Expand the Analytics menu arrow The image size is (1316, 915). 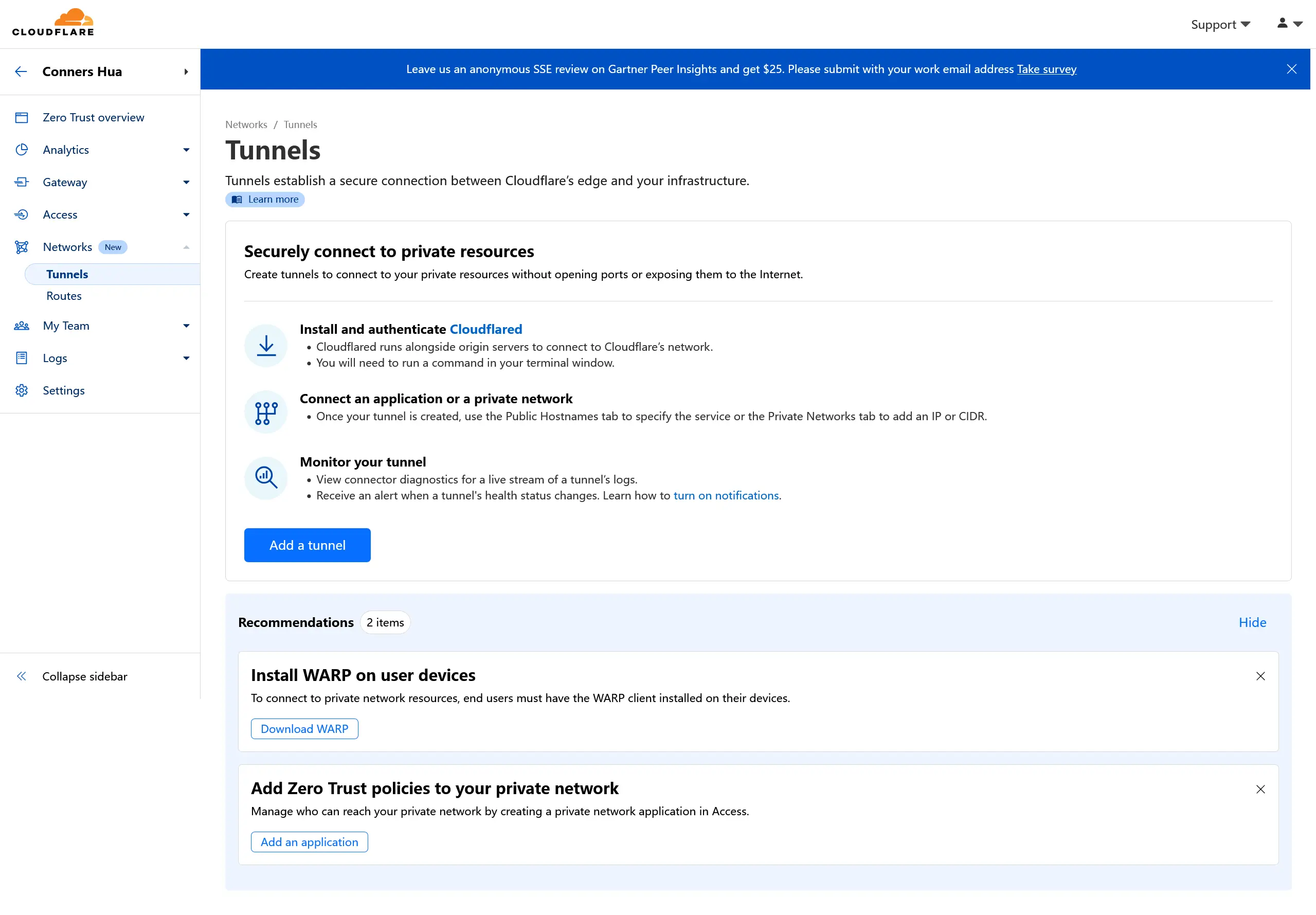(186, 150)
